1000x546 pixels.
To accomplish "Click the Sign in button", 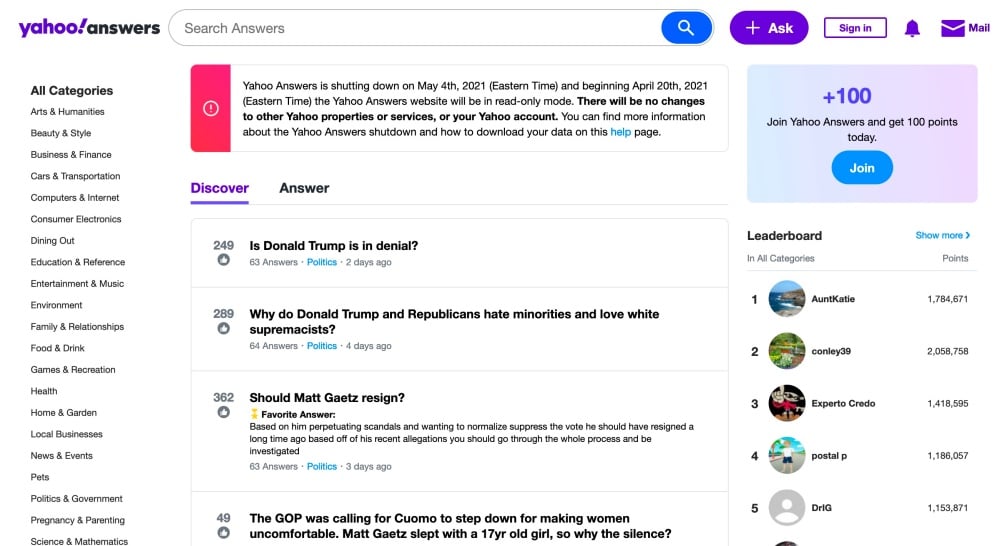I will pos(855,28).
